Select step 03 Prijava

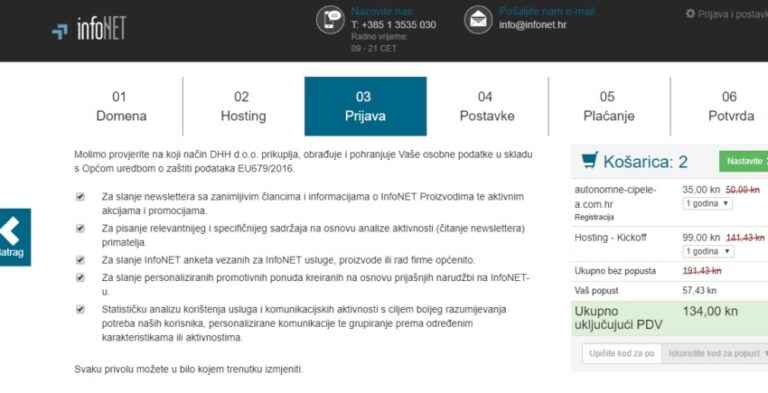[x=365, y=106]
